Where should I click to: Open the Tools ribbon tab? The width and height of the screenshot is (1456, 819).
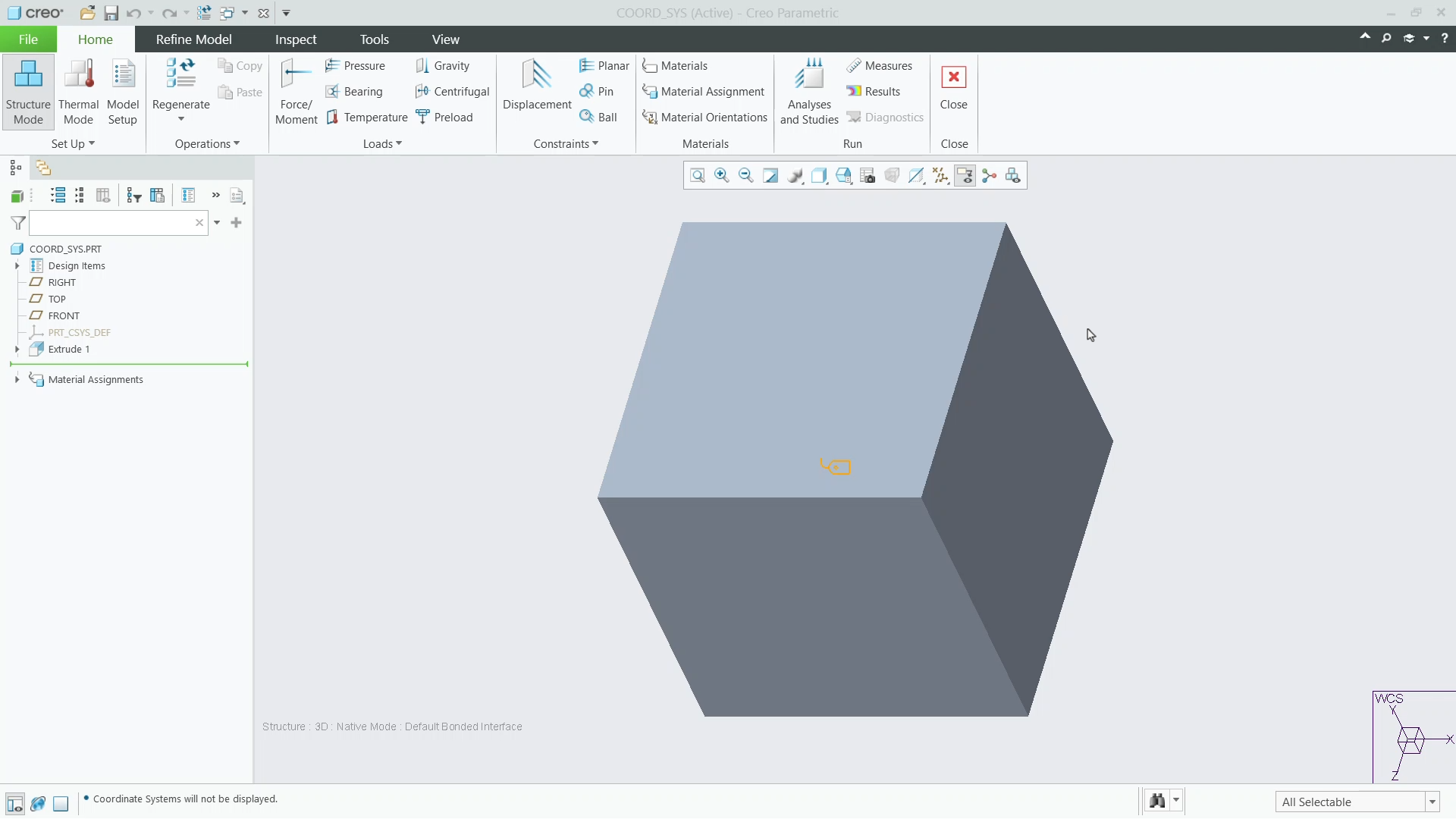[374, 39]
